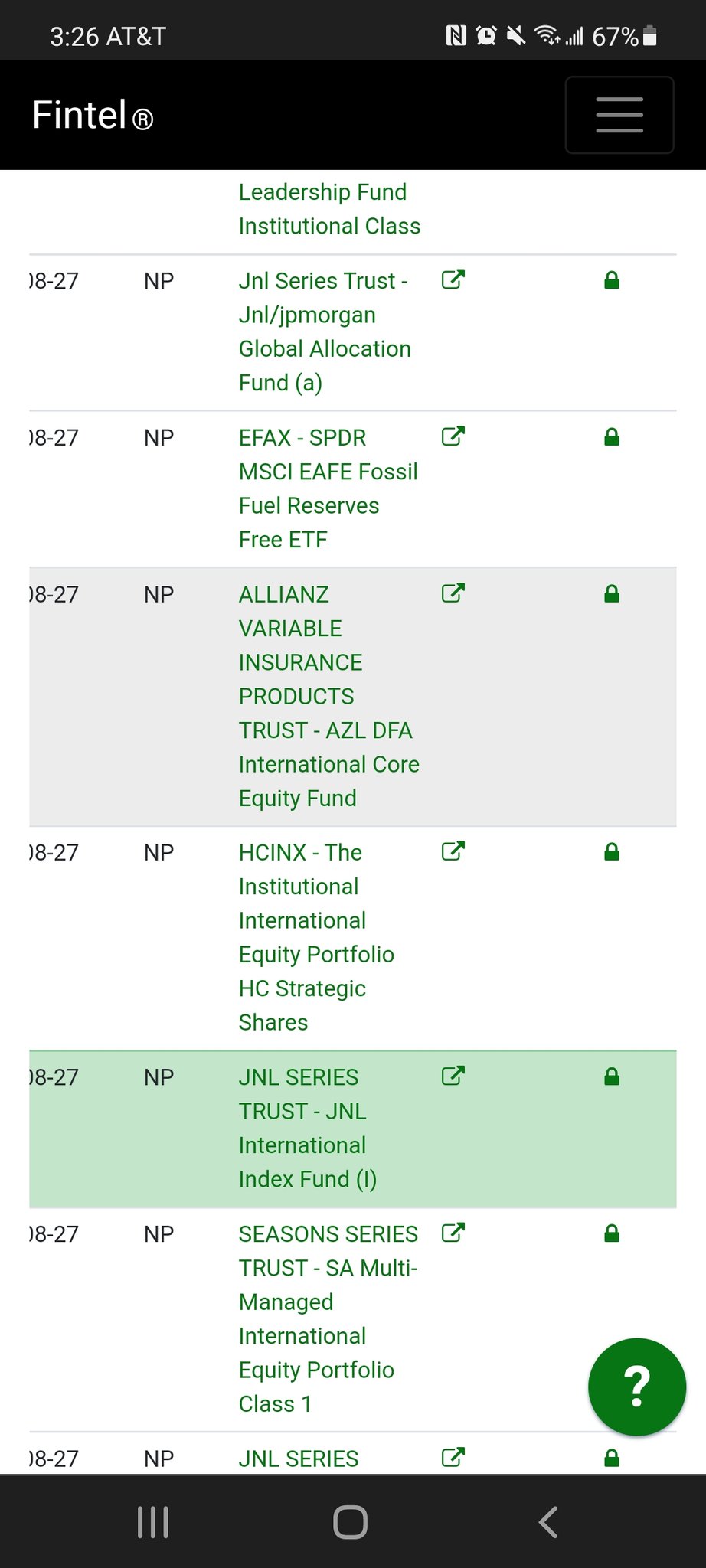This screenshot has width=706, height=1568.
Task: Open the hamburger navigation menu
Action: (619, 115)
